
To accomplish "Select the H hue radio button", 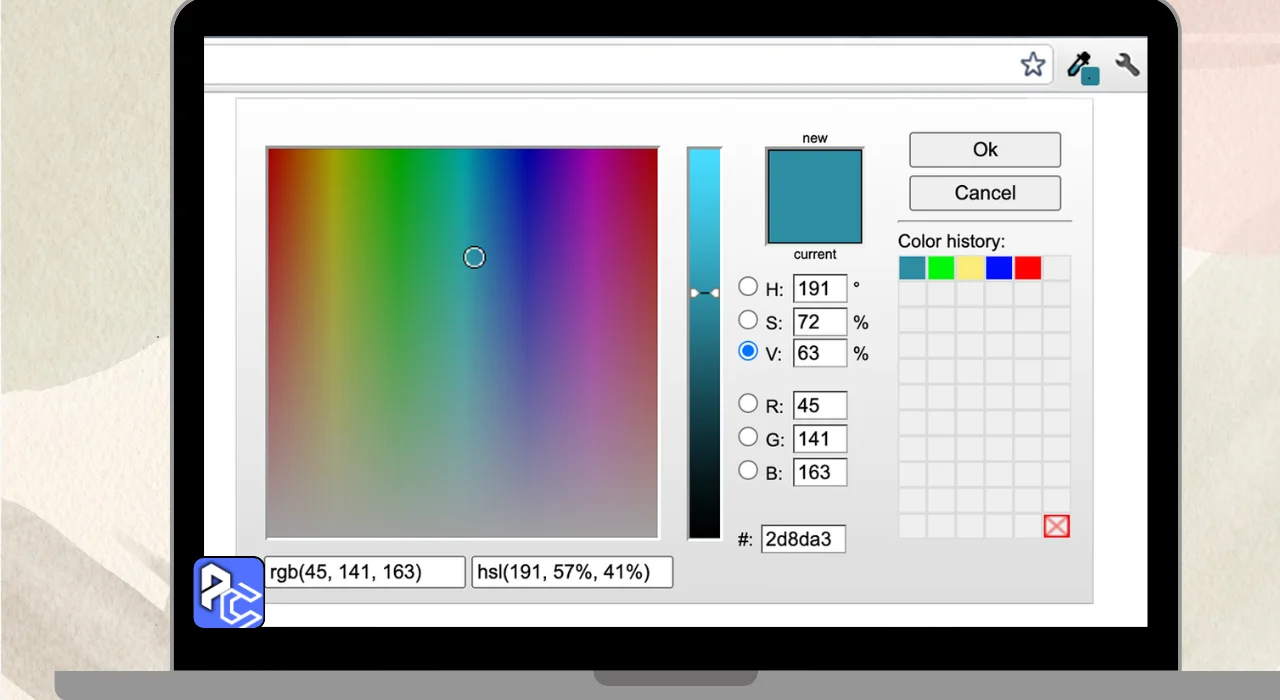I will [x=748, y=287].
